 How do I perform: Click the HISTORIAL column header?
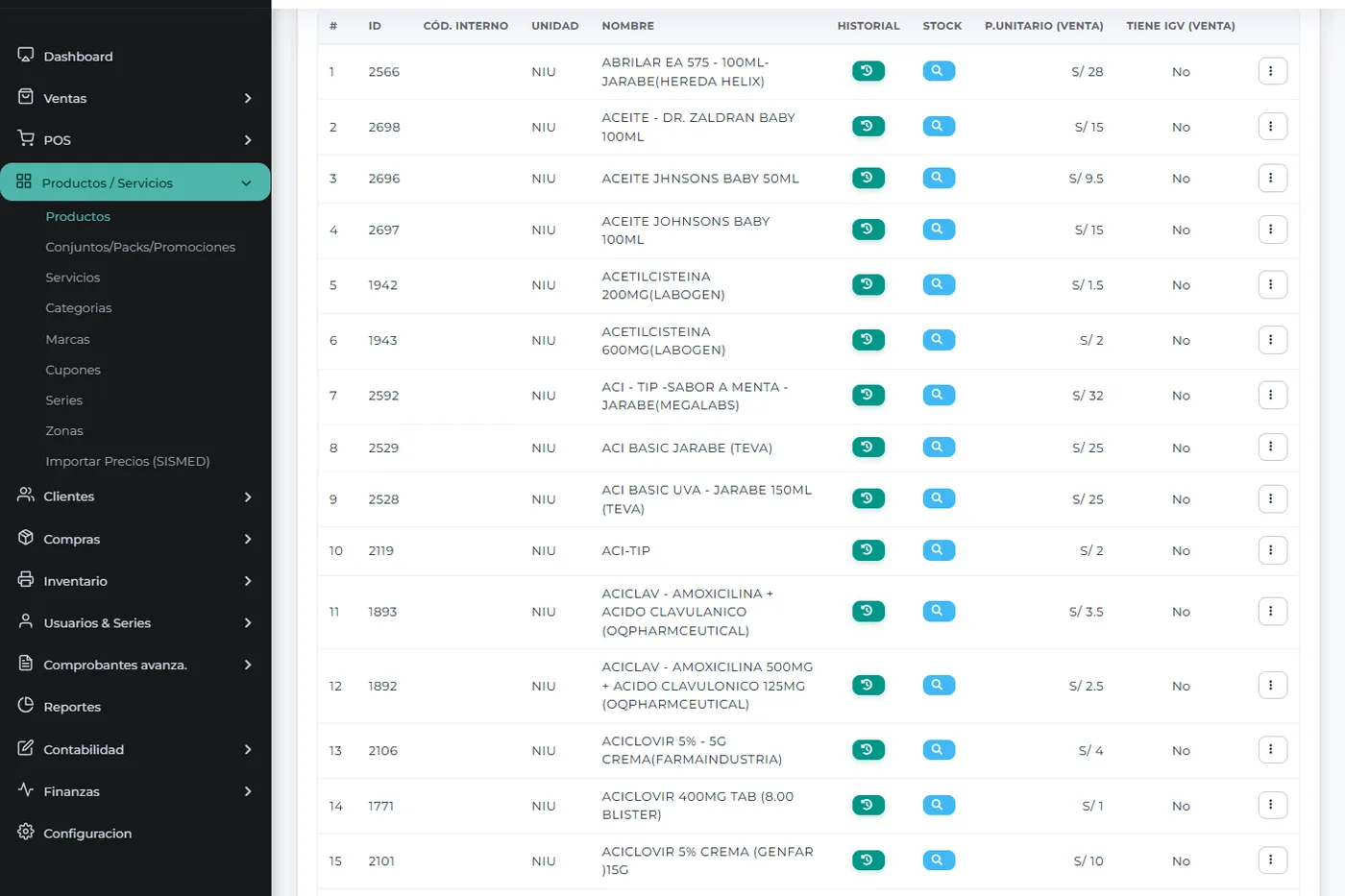(868, 26)
